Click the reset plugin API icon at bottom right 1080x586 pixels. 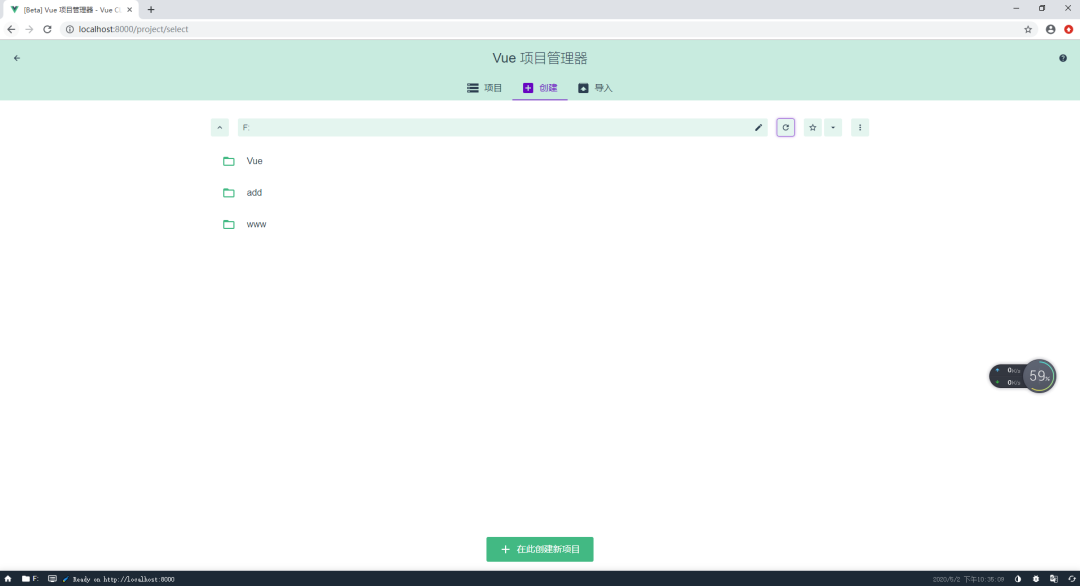(1071, 579)
